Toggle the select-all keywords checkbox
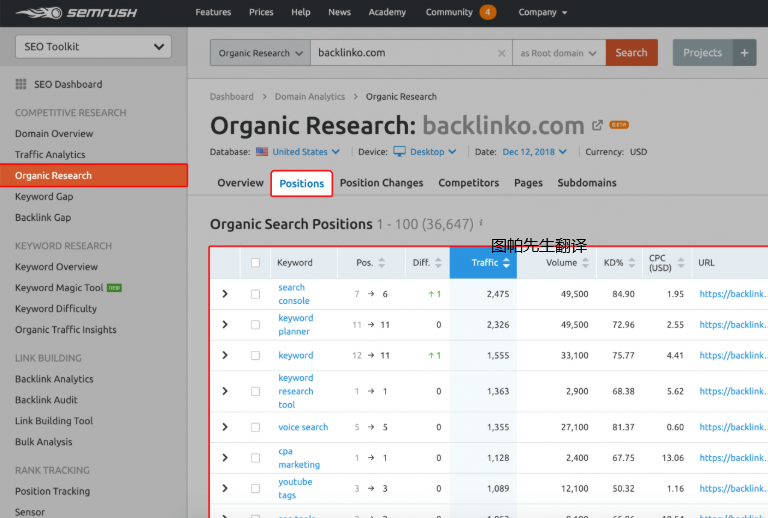 (x=255, y=263)
